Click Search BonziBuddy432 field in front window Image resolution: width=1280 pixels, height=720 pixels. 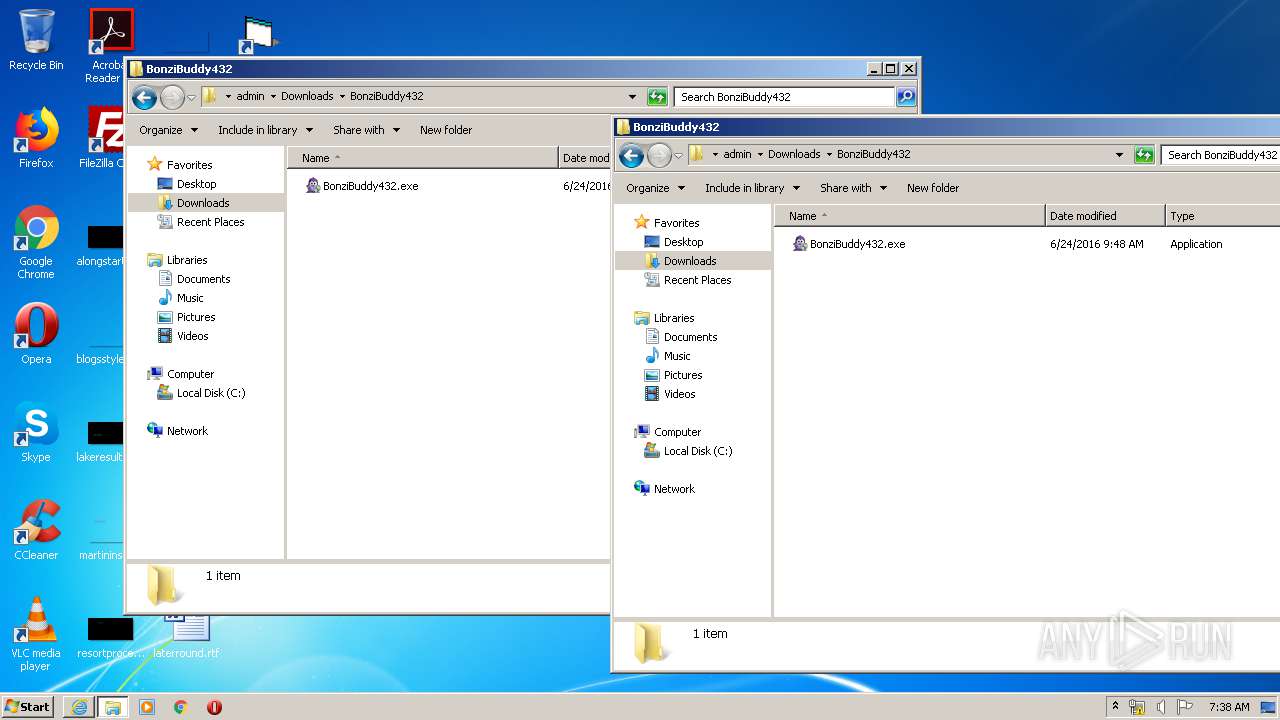pyautogui.click(x=1220, y=155)
